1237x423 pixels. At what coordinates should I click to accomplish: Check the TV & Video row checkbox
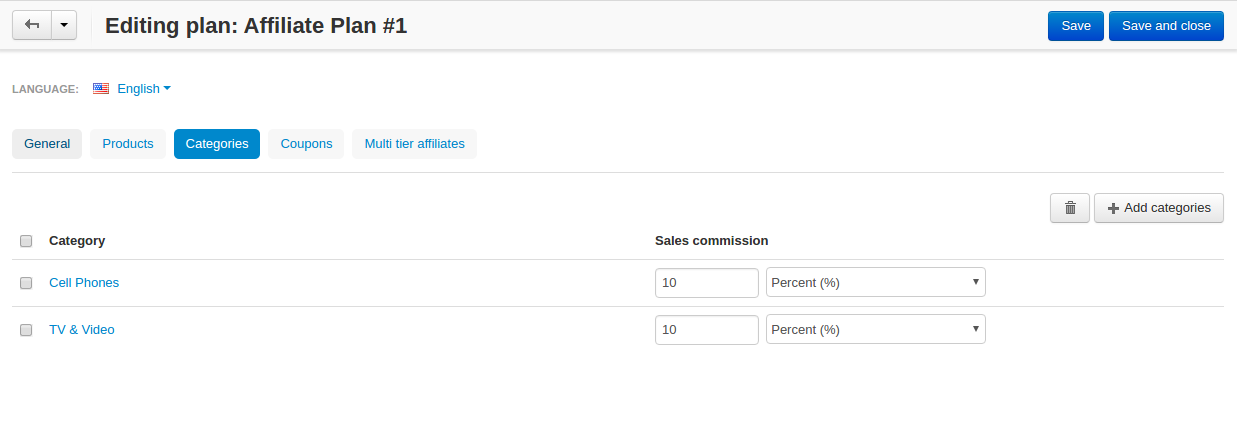(26, 330)
